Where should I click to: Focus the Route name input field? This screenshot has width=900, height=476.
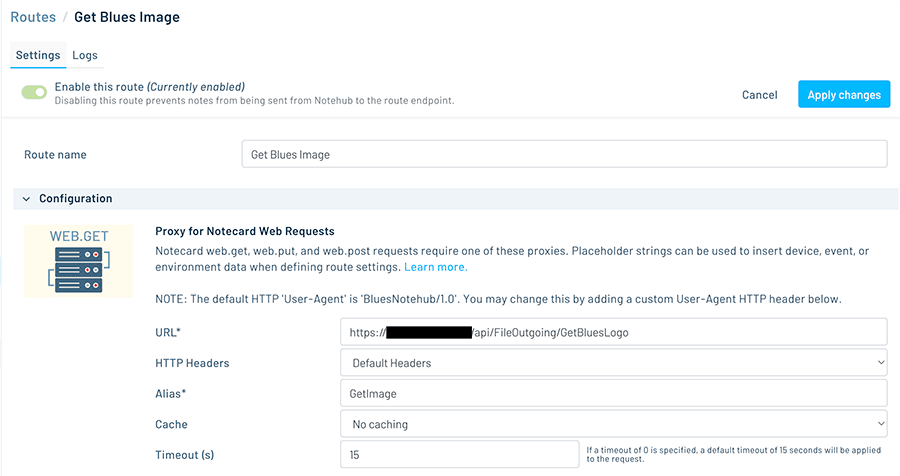pyautogui.click(x=564, y=154)
